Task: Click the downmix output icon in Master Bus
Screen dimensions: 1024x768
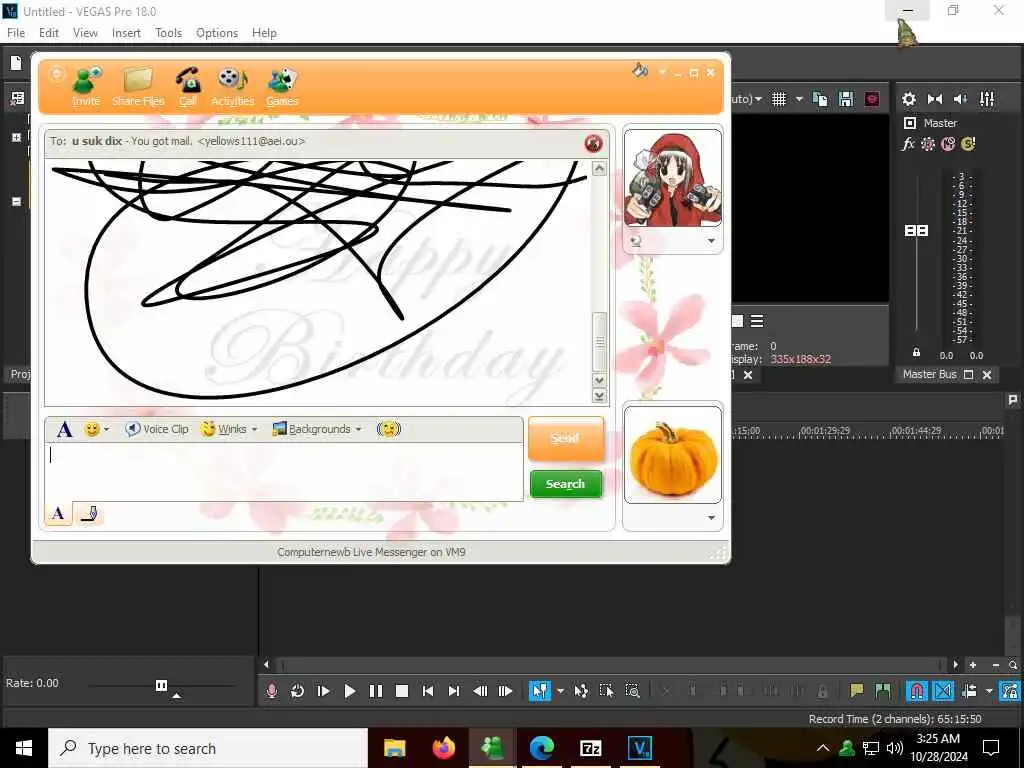Action: pos(935,99)
